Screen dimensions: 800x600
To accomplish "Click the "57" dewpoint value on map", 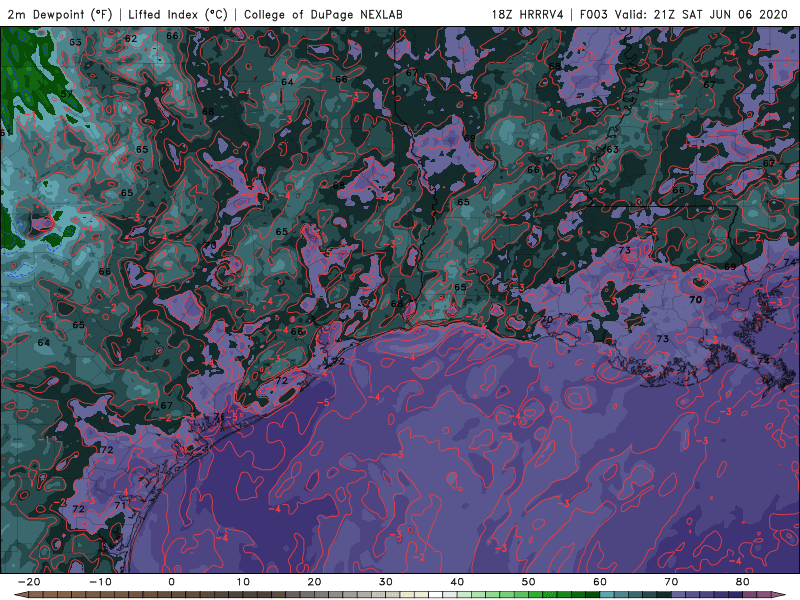I will click(66, 94).
